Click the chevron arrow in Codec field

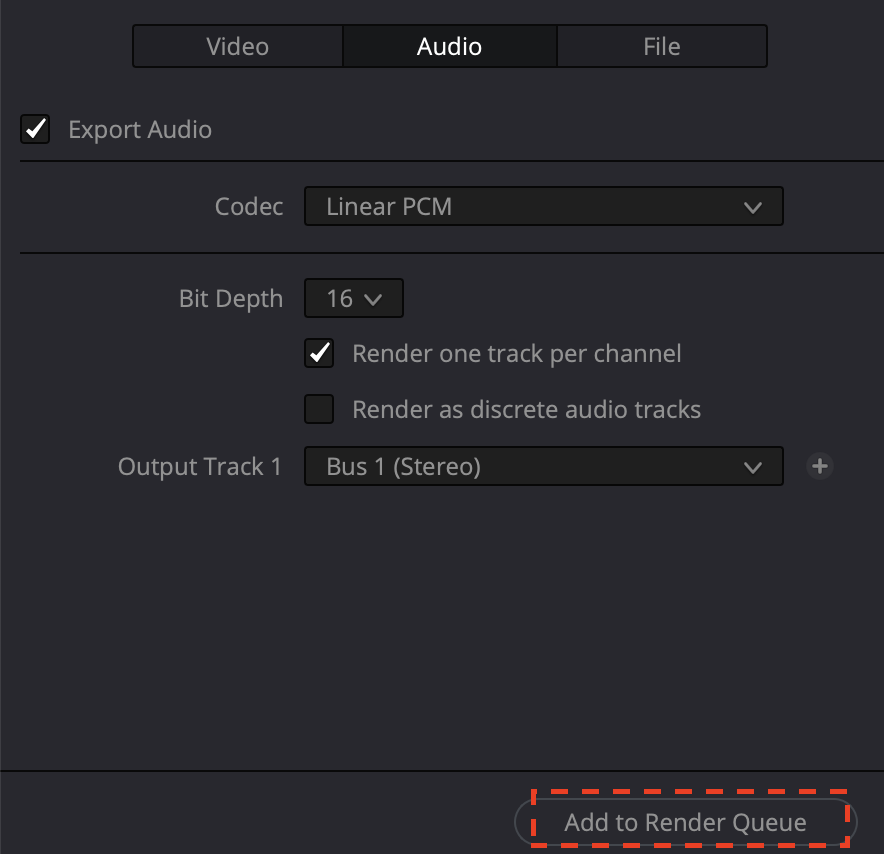point(753,208)
